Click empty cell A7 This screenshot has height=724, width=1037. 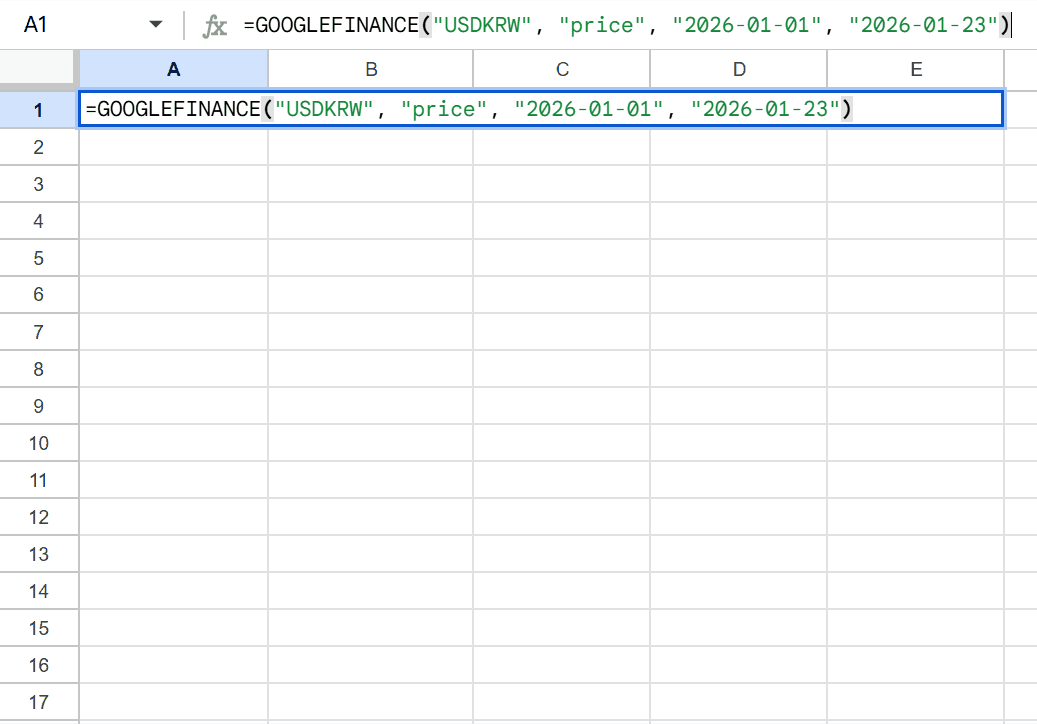[x=173, y=332]
